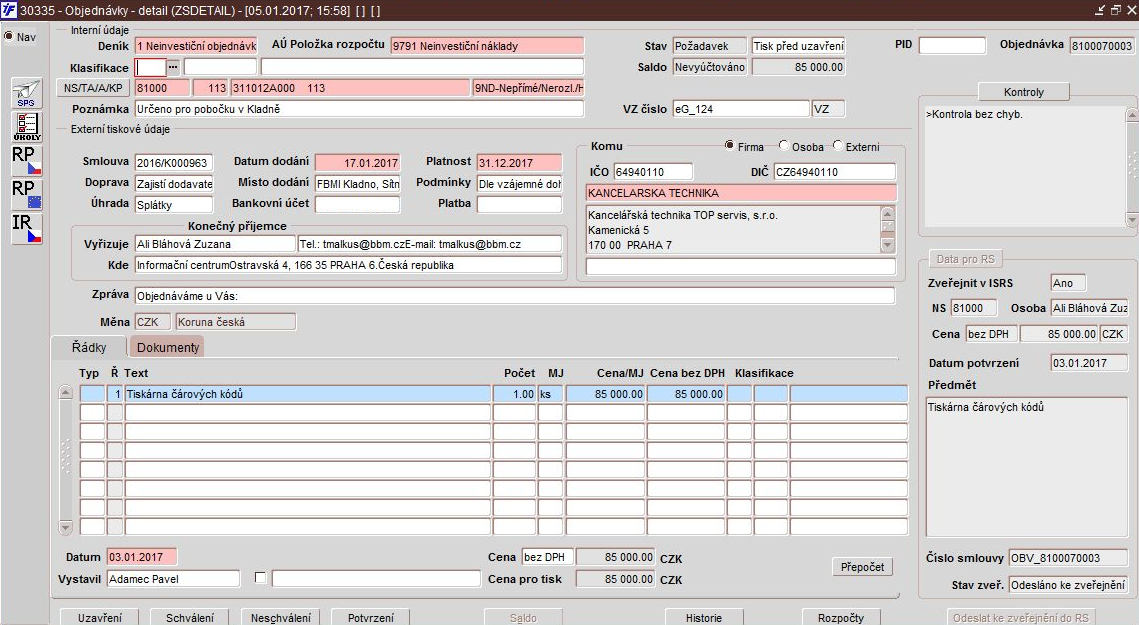The width and height of the screenshot is (1139, 625).
Task: Click the Datum dodání field
Action: (357, 163)
